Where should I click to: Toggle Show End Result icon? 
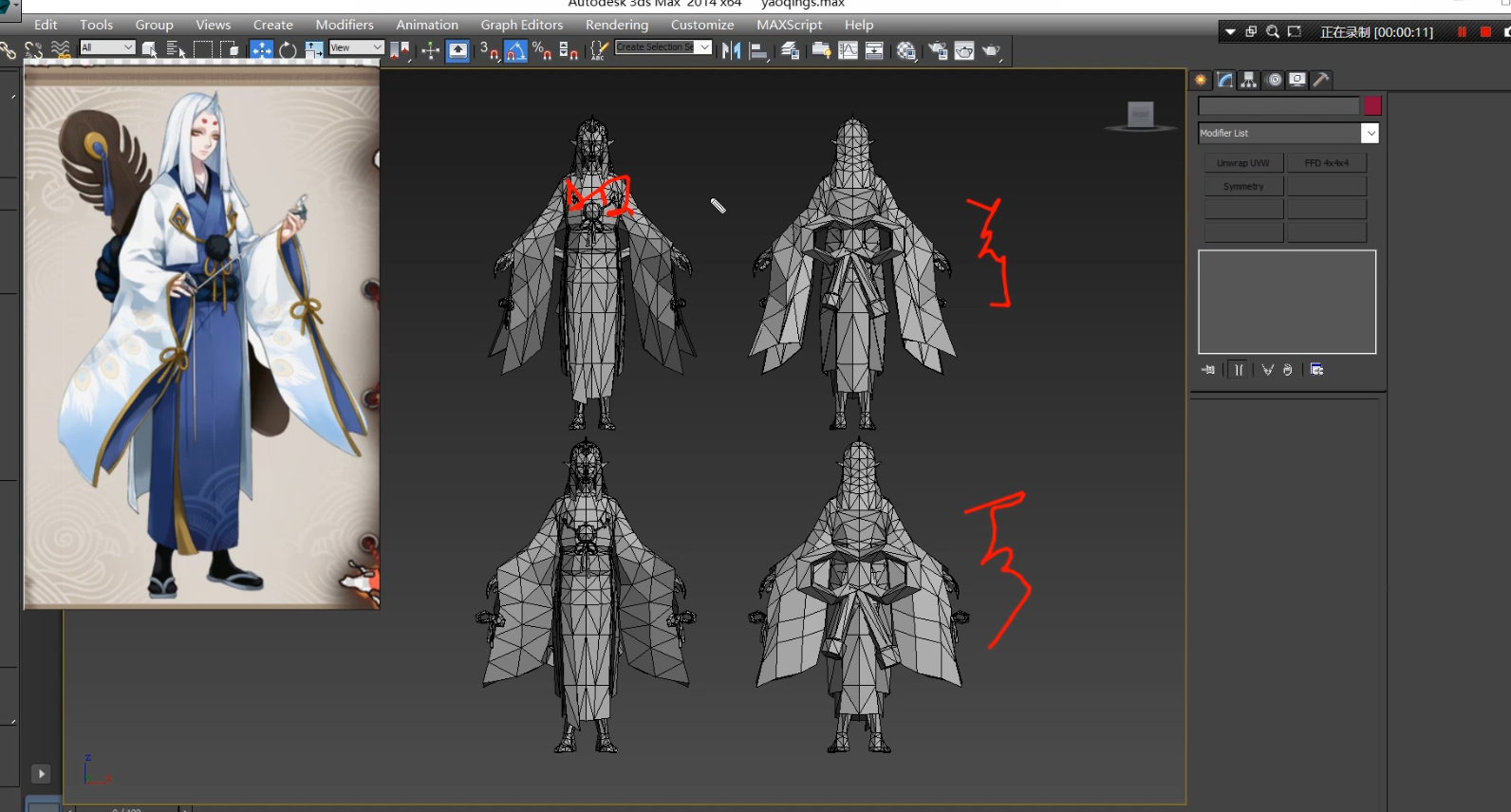[1239, 370]
